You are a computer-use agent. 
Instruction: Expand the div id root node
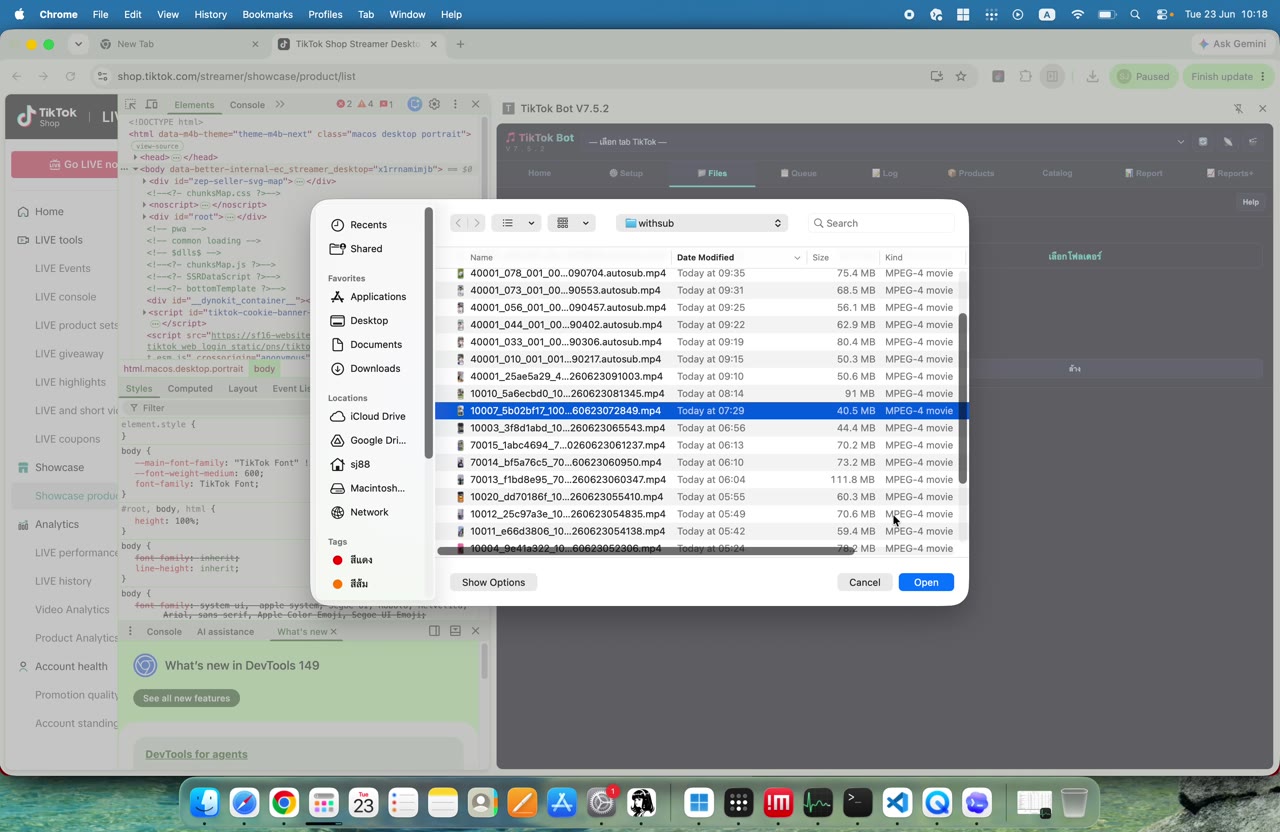point(145,217)
